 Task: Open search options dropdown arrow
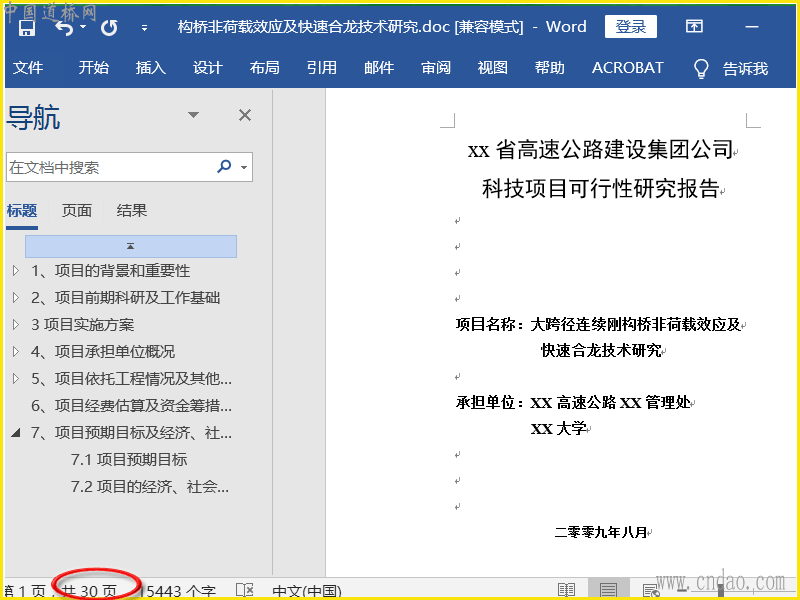pyautogui.click(x=244, y=167)
